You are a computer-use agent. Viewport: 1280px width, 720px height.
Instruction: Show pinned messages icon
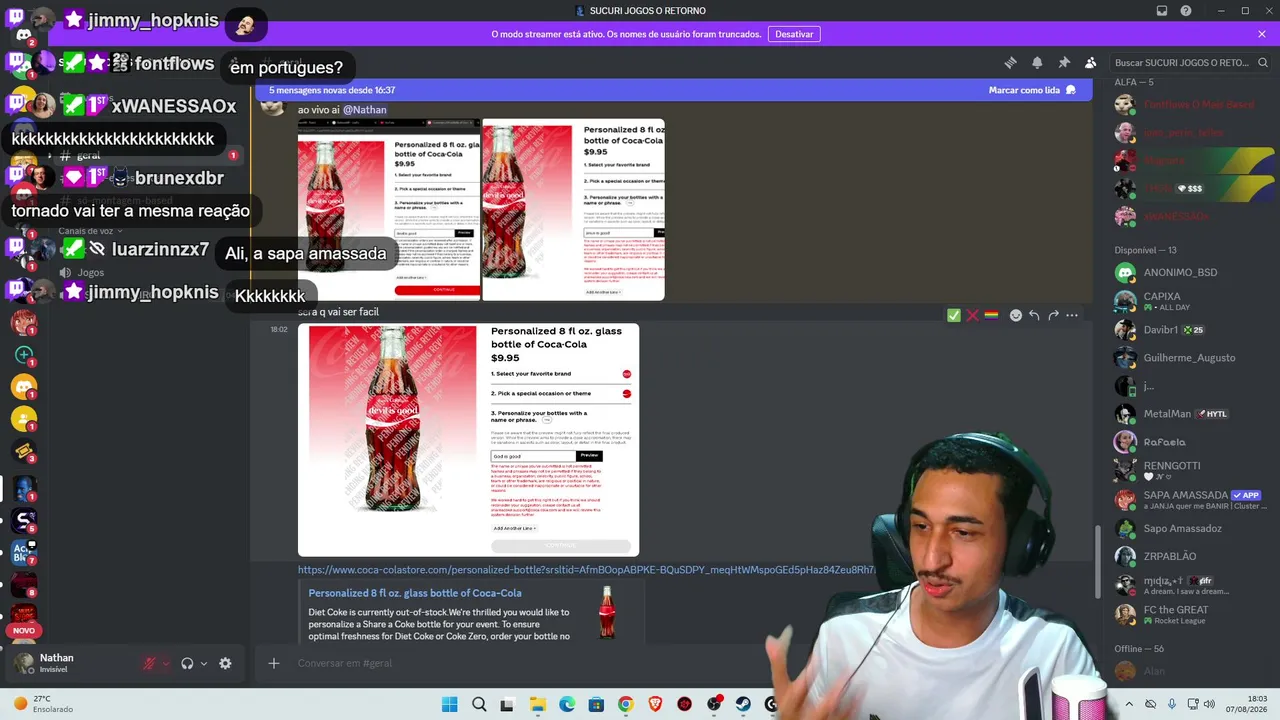click(1064, 62)
